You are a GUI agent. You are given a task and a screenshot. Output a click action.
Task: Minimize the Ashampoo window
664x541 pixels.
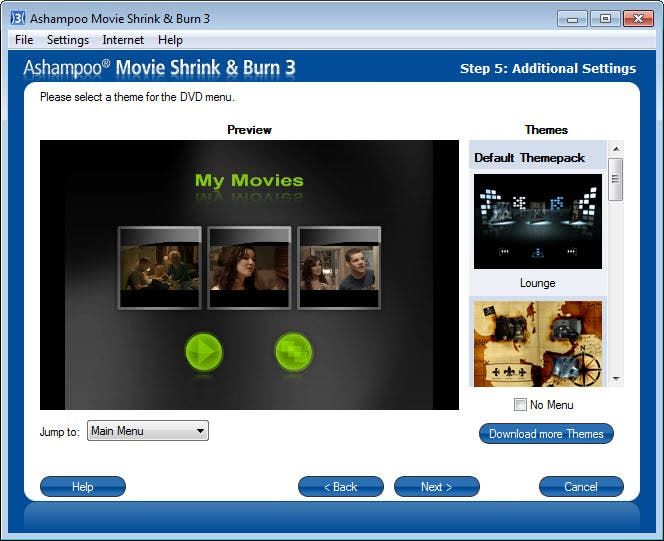click(572, 19)
